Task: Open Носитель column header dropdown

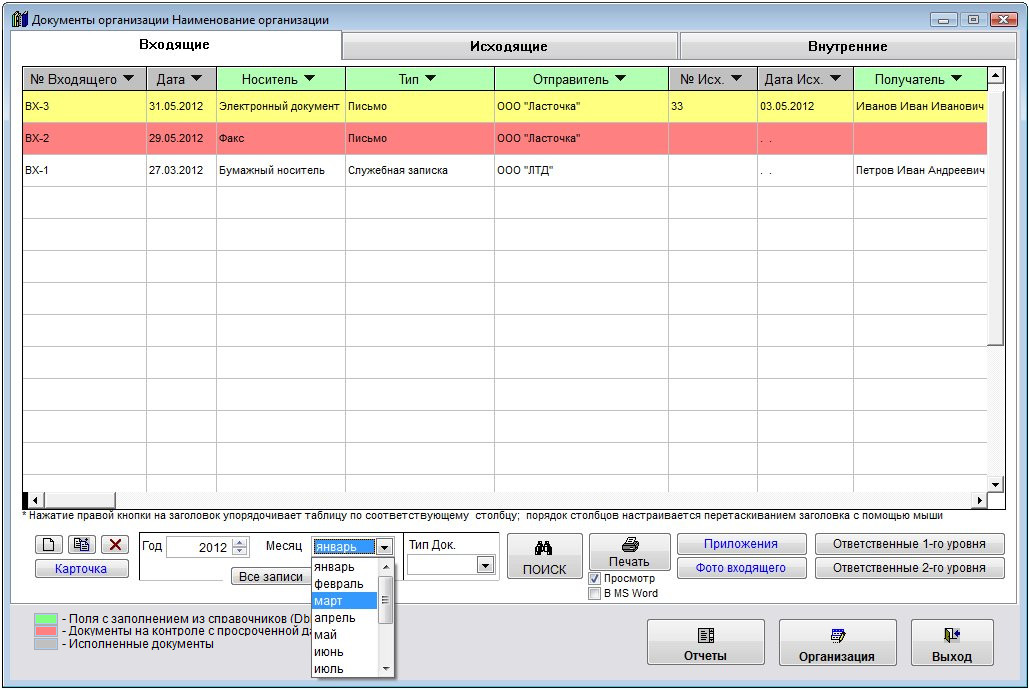Action: point(310,79)
